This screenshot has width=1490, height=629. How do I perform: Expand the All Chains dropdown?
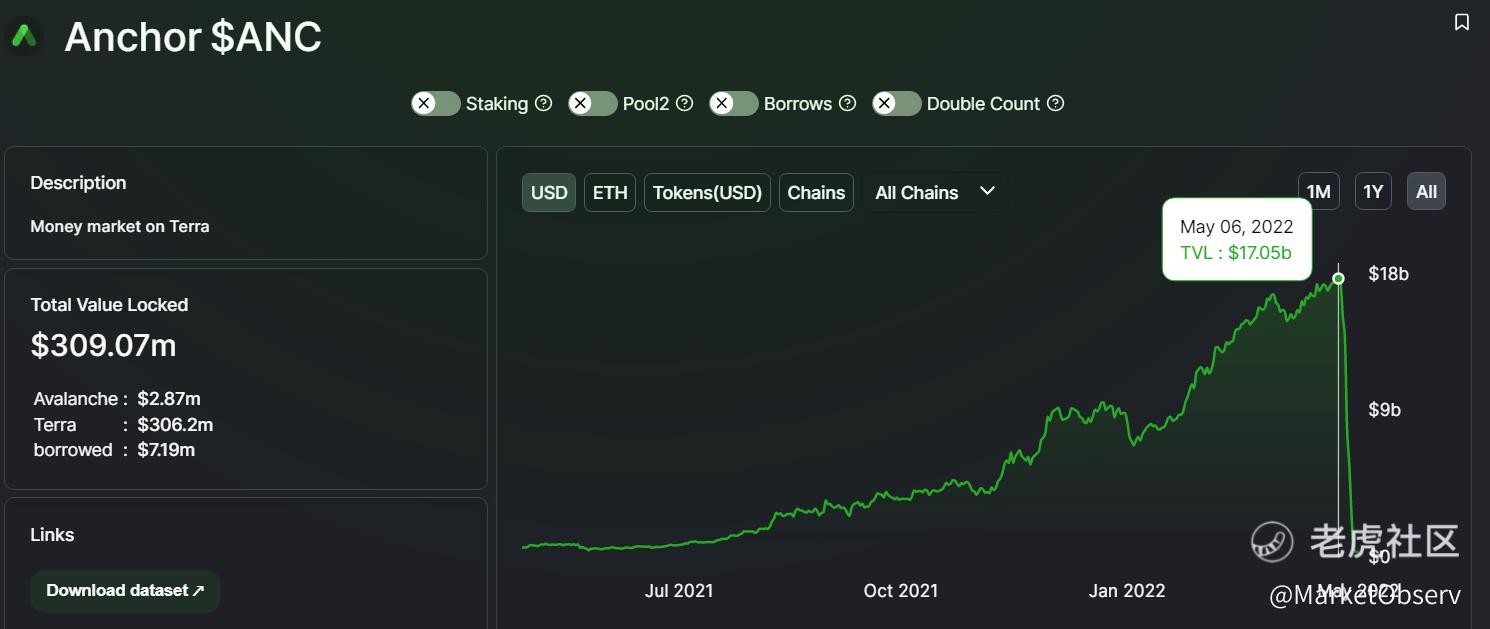[935, 192]
